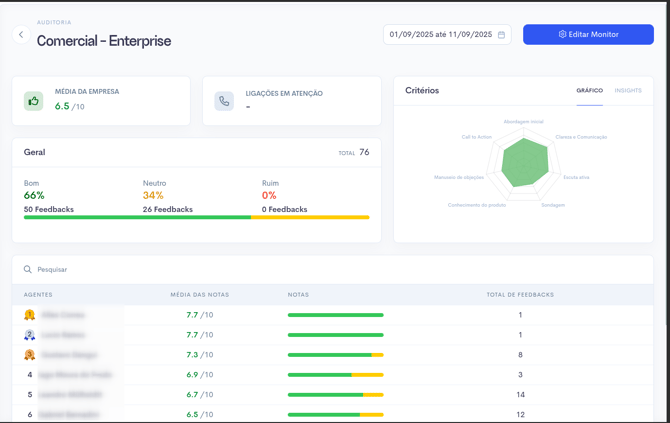Viewport: 670px width, 423px height.
Task: Click the phone icon in Ligações em Atenção
Action: [224, 101]
